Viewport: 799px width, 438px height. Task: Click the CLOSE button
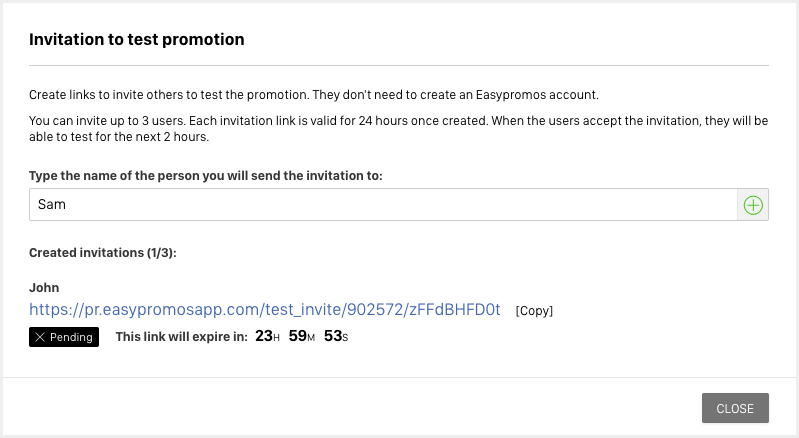735,408
